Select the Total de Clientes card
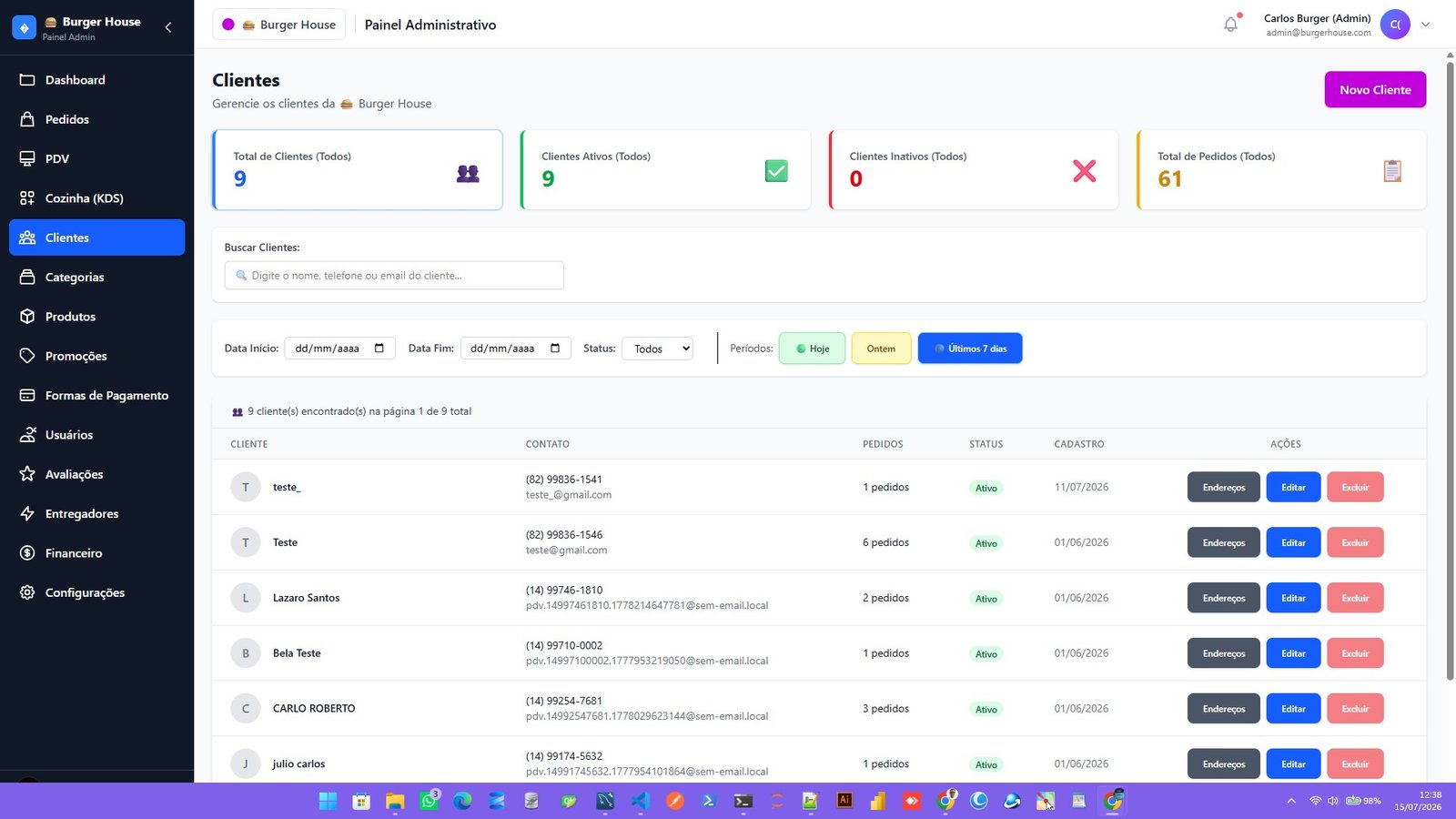1456x819 pixels. click(x=358, y=170)
